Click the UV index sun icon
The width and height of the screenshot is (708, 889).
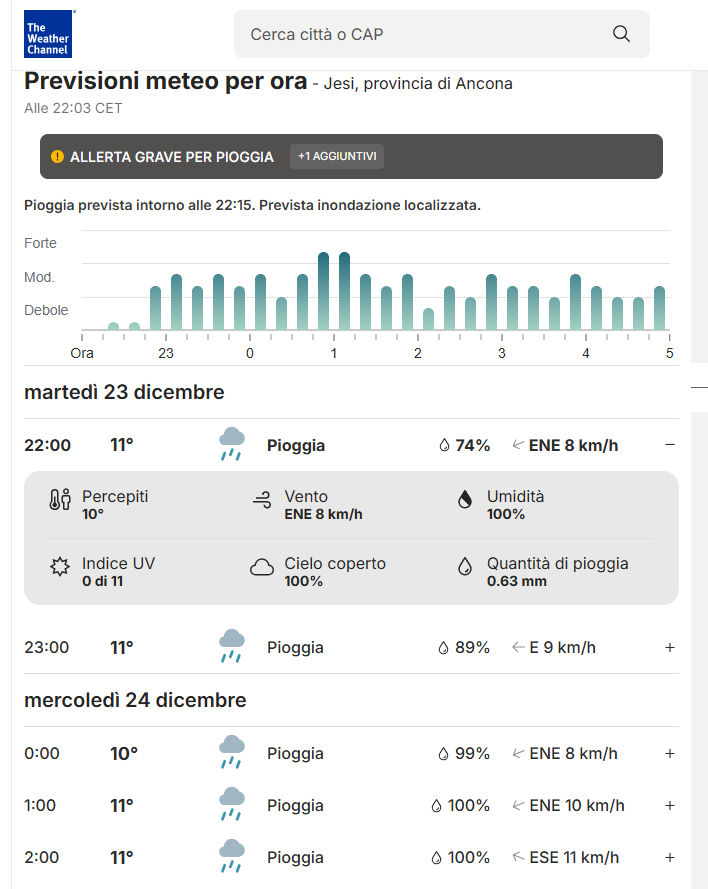pos(60,567)
